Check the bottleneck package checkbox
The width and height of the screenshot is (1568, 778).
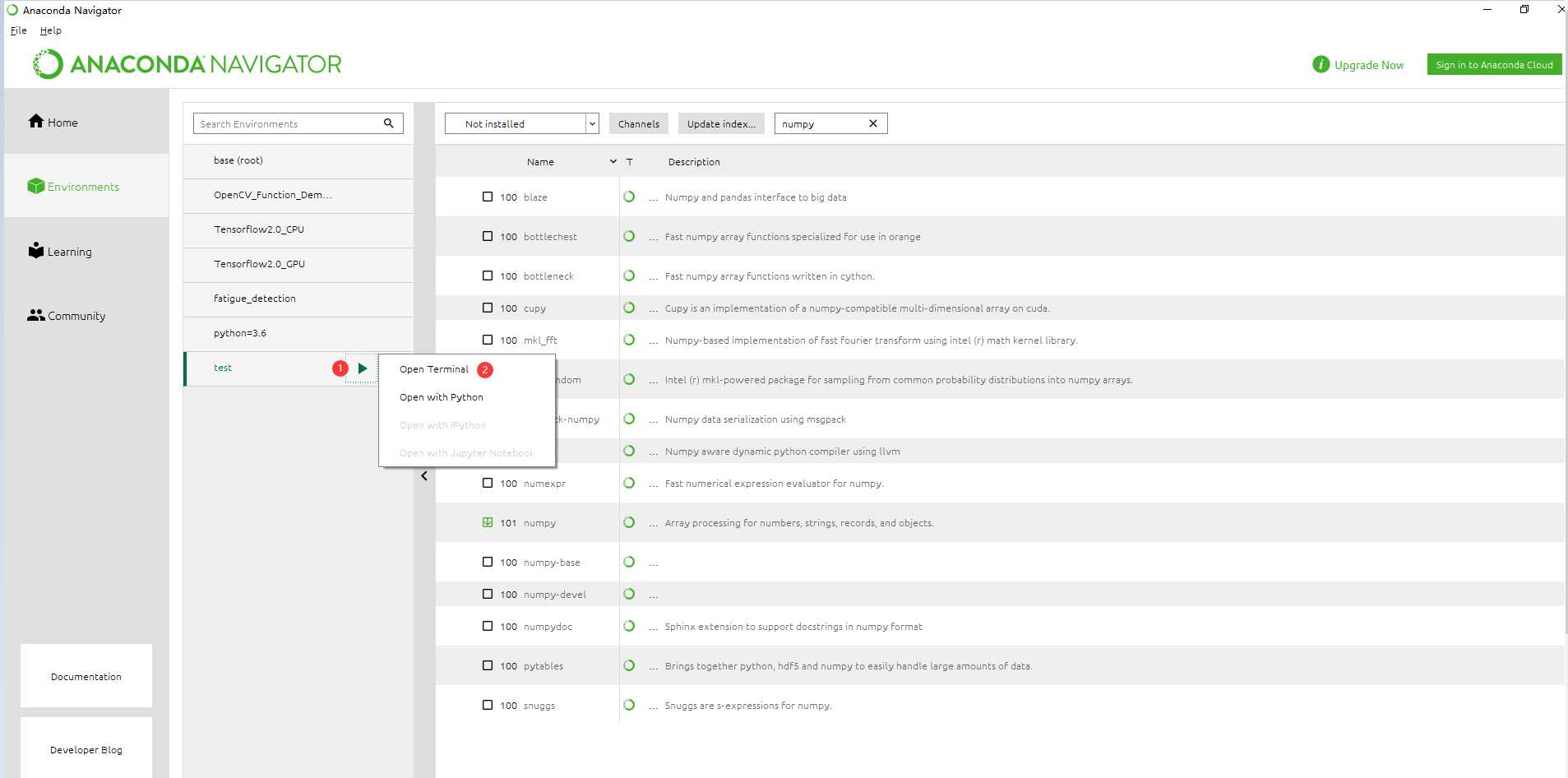(x=488, y=276)
